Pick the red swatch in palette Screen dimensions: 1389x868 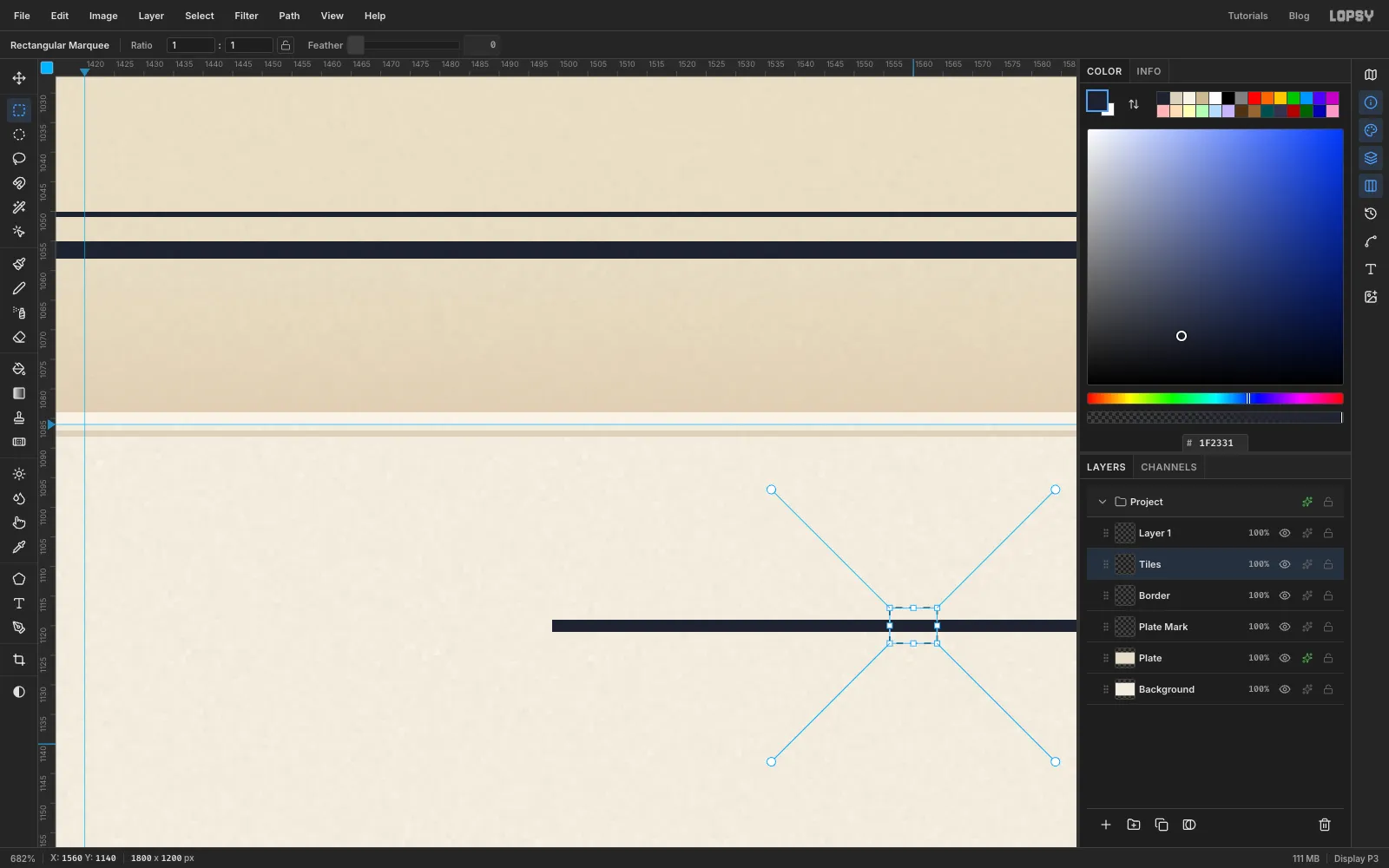coord(1254,98)
